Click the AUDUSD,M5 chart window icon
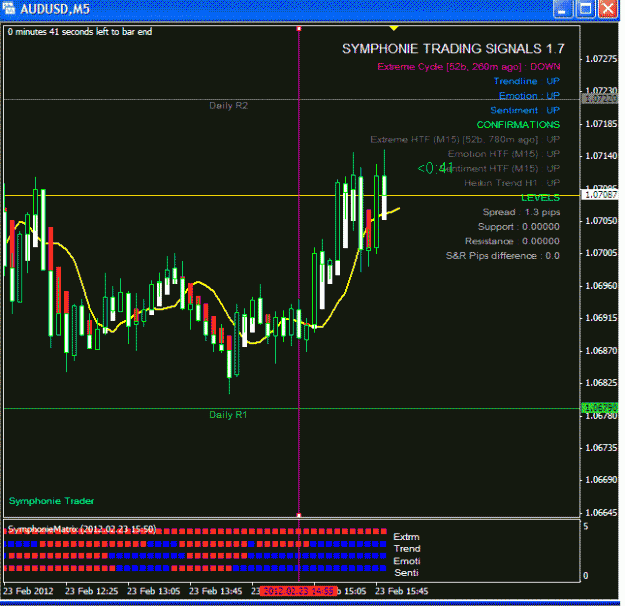Image resolution: width=625 pixels, height=606 pixels. point(9,9)
